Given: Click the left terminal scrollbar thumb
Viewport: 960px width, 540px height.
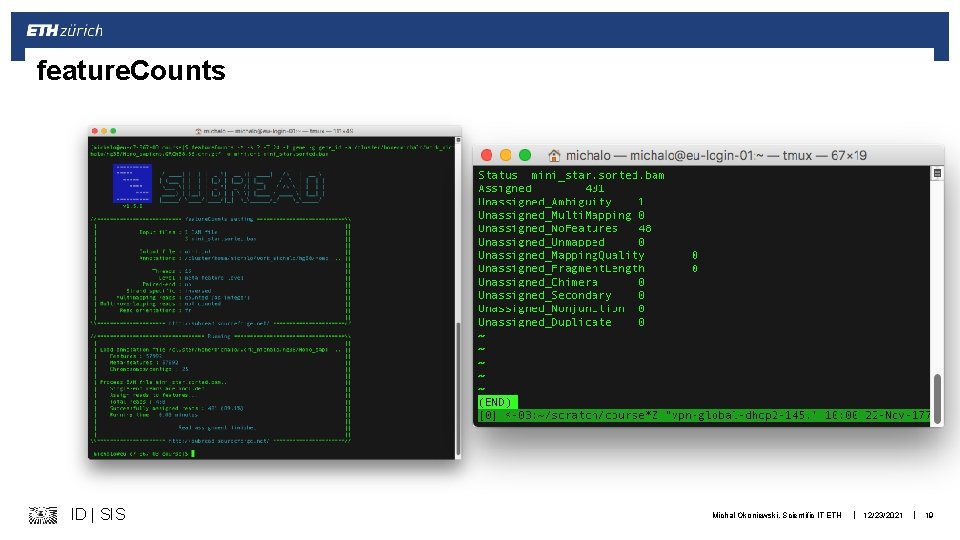Looking at the screenshot, I should coord(458,389).
